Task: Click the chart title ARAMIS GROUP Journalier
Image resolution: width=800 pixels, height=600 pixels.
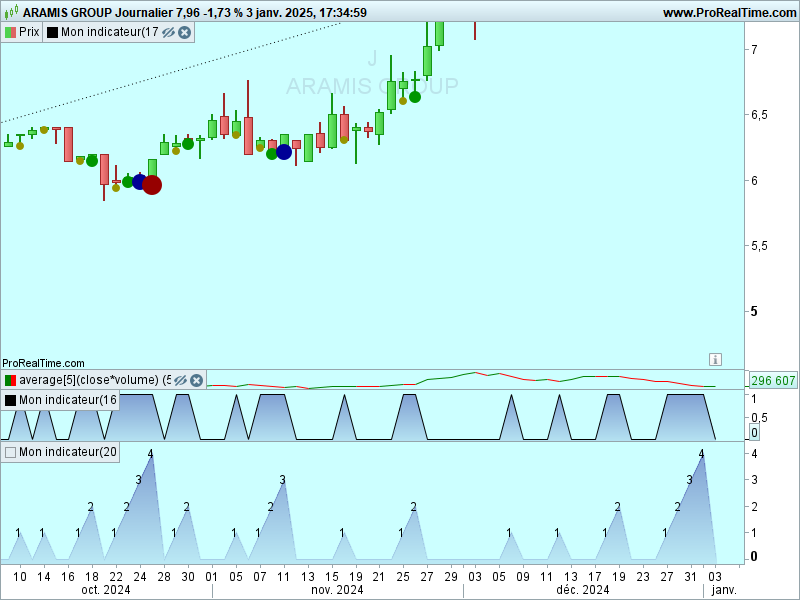Action: [98, 13]
